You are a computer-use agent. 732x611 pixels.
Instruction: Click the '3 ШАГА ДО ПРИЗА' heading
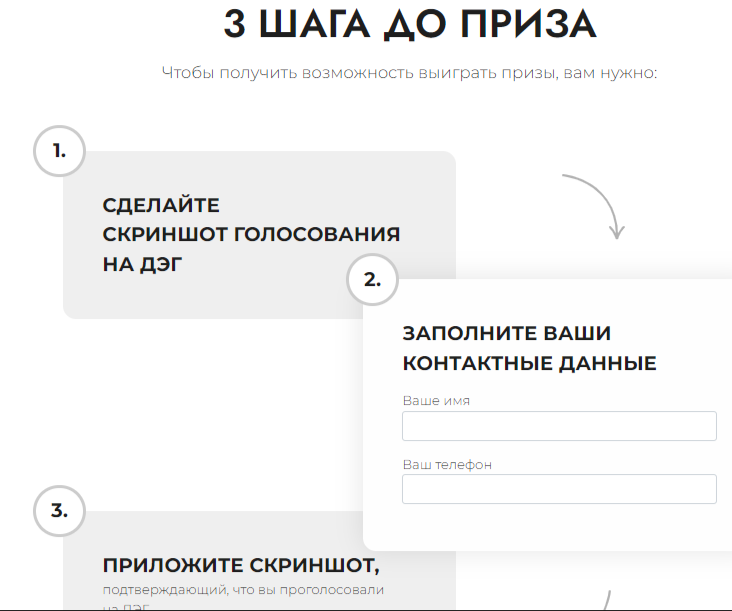coord(410,24)
